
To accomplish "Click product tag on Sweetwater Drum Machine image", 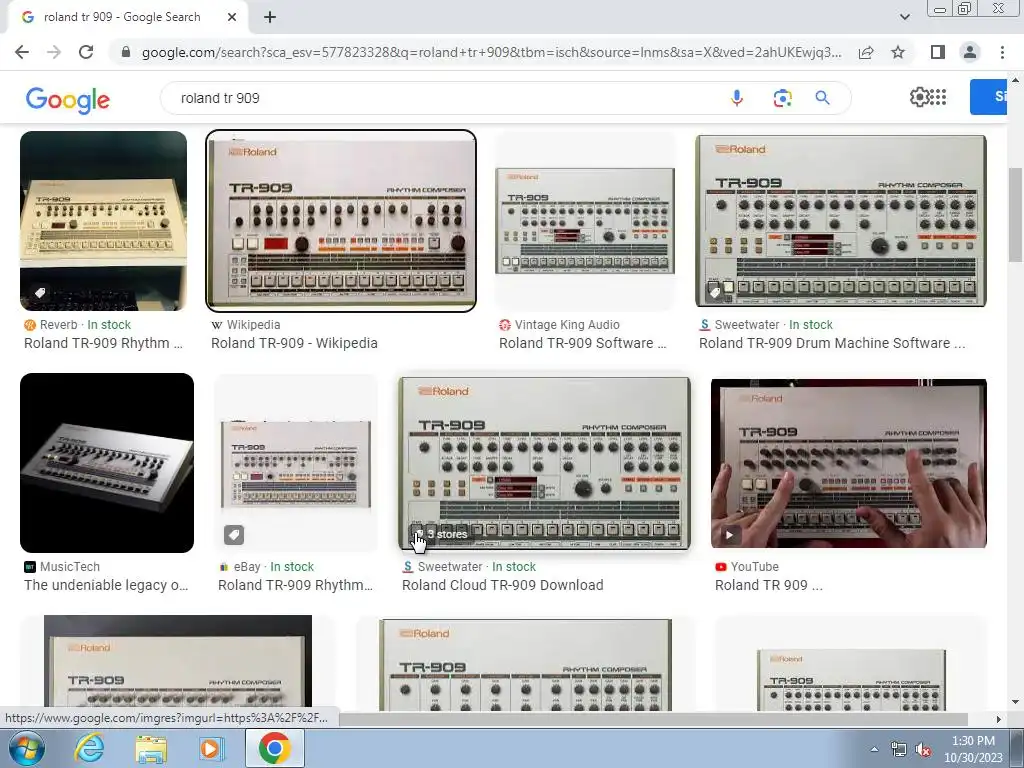I will click(715, 291).
